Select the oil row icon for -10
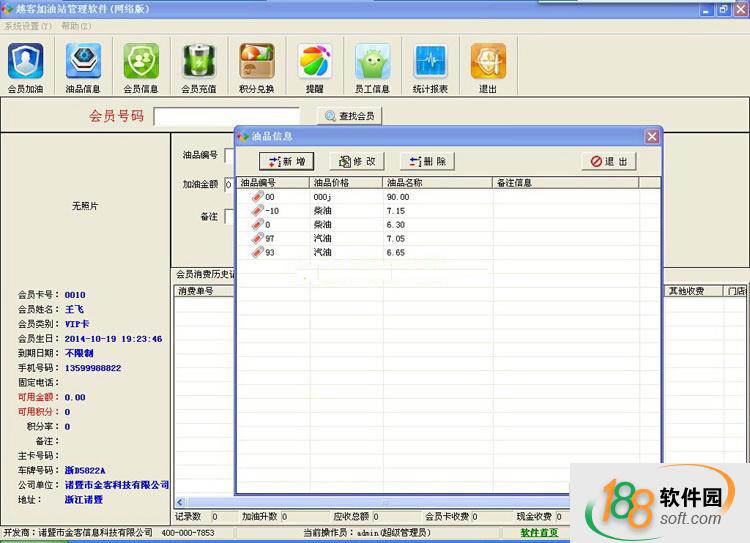Image resolution: width=750 pixels, height=543 pixels. click(258, 211)
